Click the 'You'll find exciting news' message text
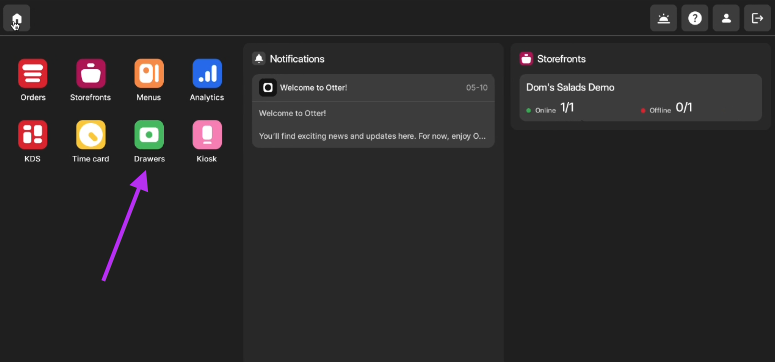The height and width of the screenshot is (362, 775). 372,136
